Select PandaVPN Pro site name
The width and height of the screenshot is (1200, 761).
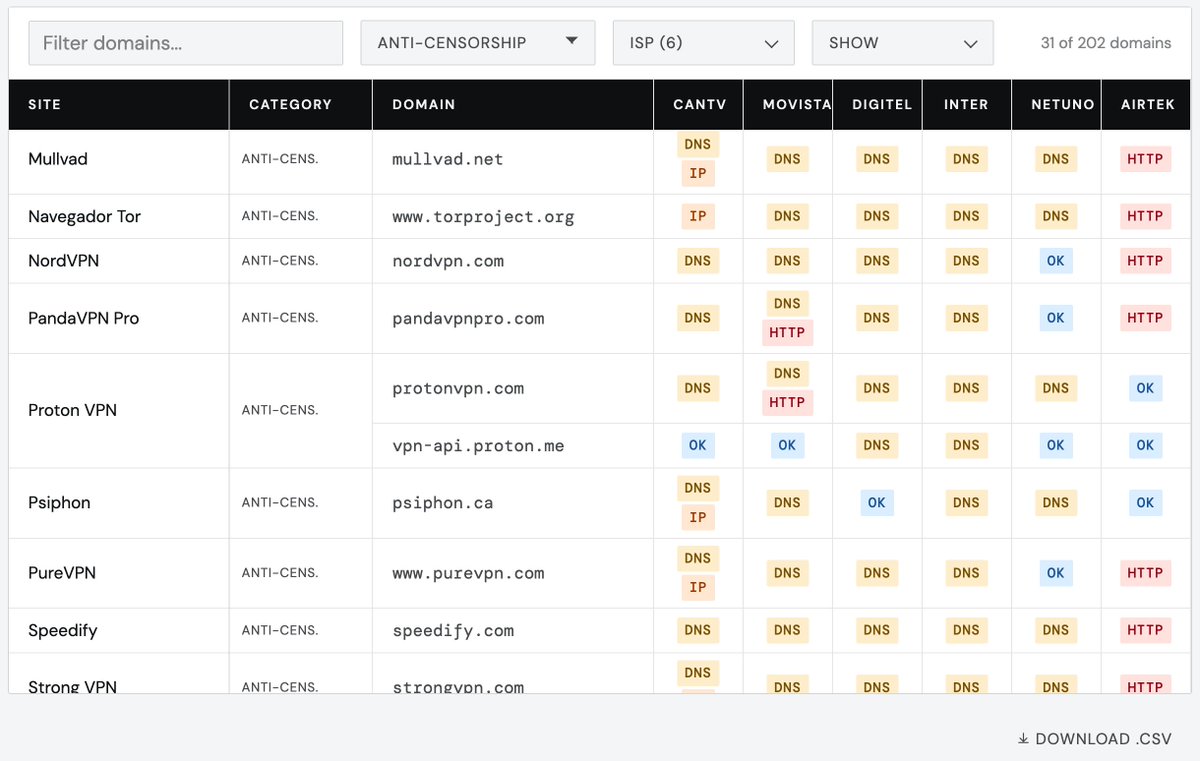(84, 318)
